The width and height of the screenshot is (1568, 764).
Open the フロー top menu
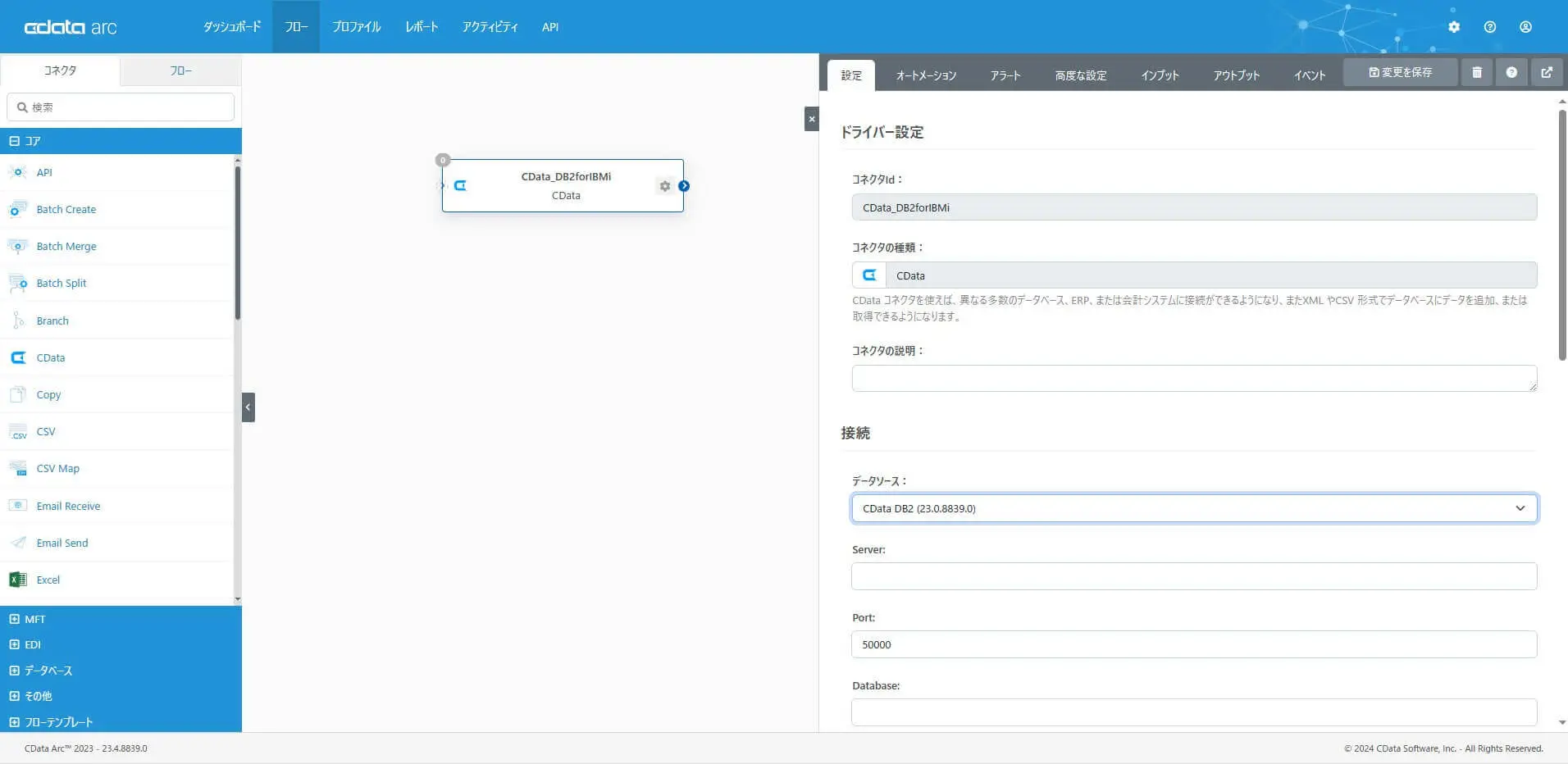click(296, 27)
